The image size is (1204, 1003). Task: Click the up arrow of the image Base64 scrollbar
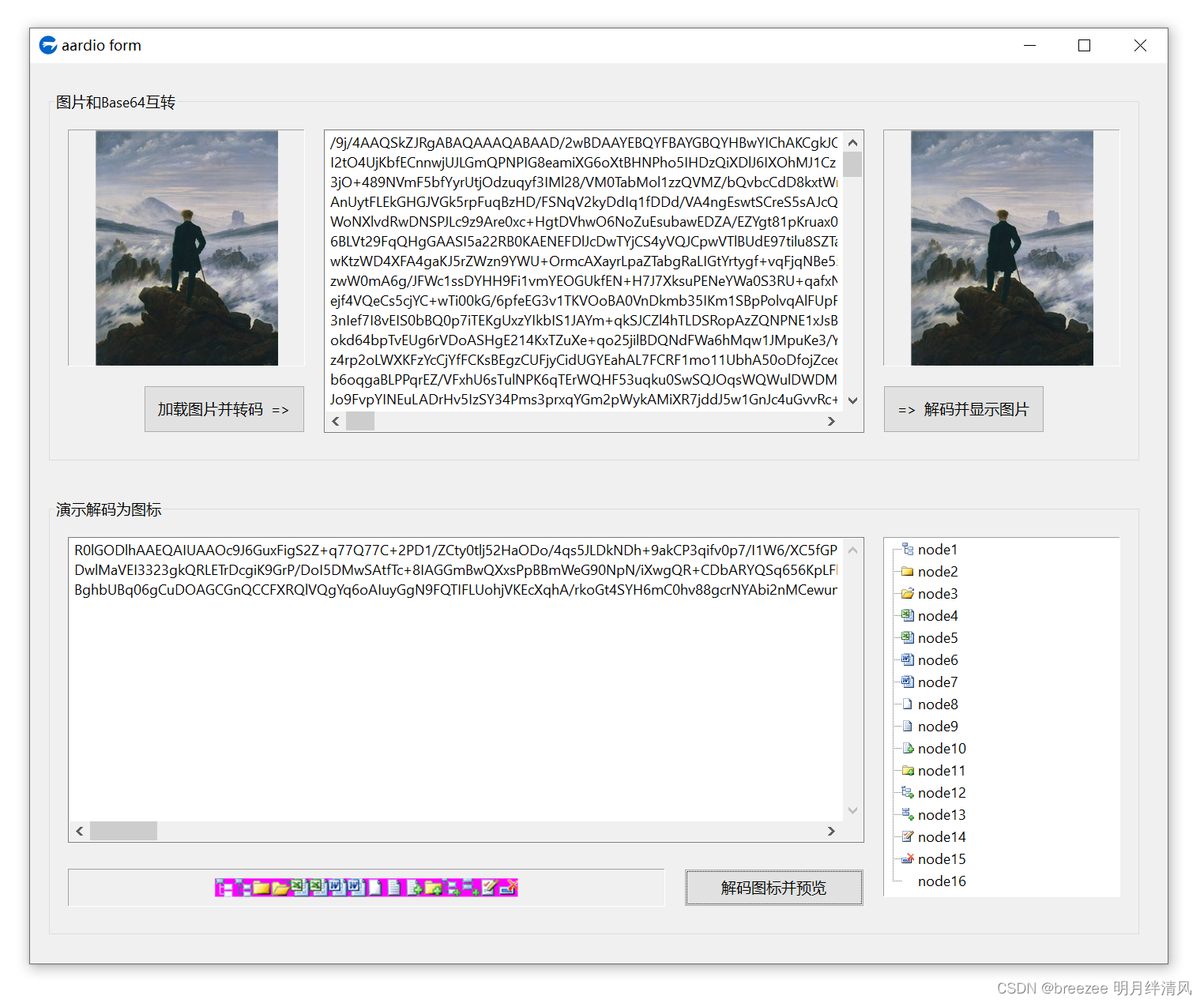(x=852, y=142)
